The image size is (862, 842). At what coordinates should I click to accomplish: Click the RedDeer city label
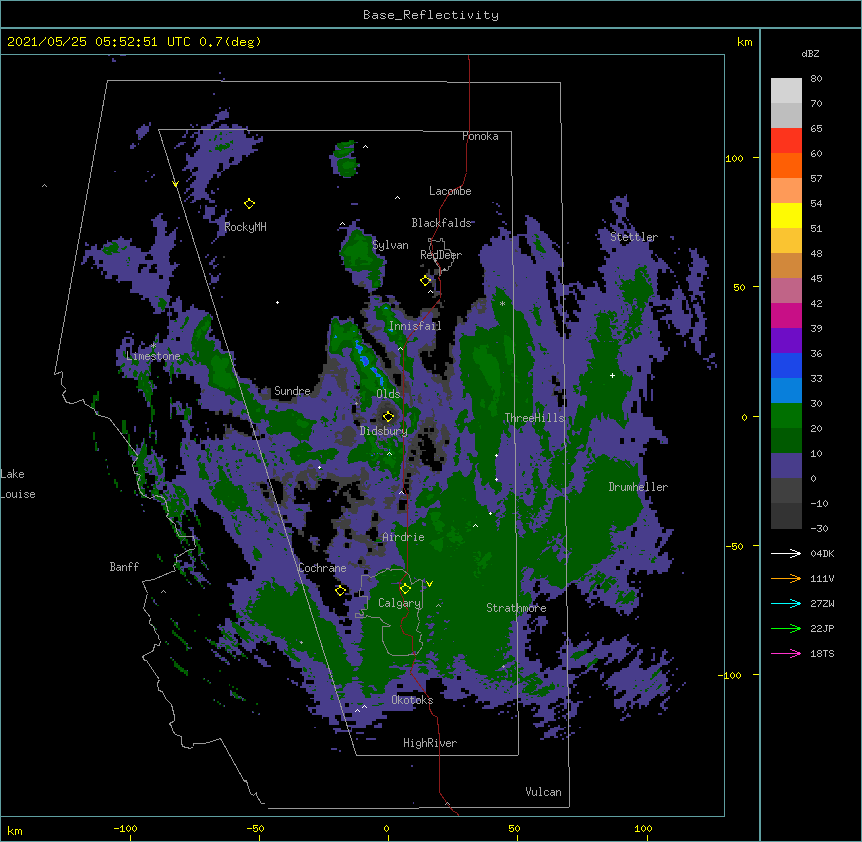tap(441, 255)
